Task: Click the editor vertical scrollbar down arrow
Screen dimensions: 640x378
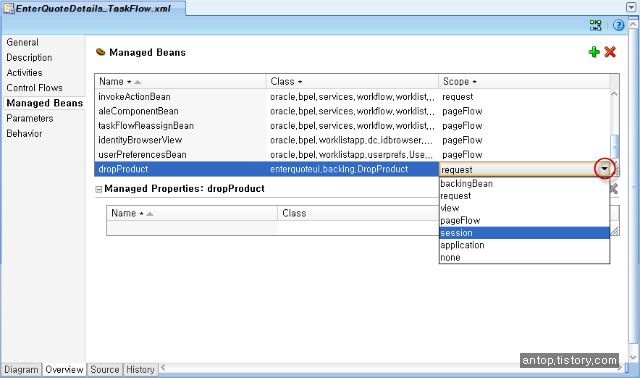Action: pos(633,358)
